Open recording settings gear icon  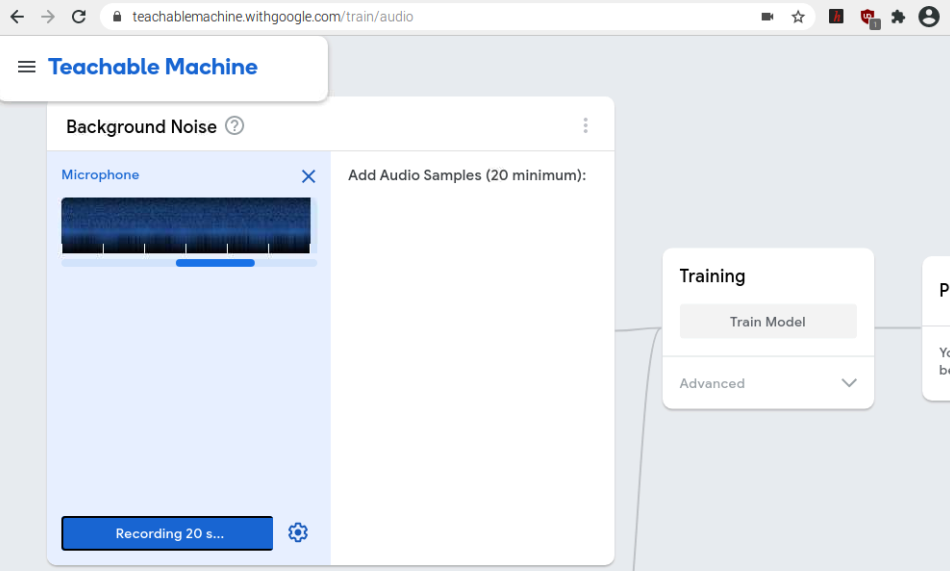[x=297, y=532]
